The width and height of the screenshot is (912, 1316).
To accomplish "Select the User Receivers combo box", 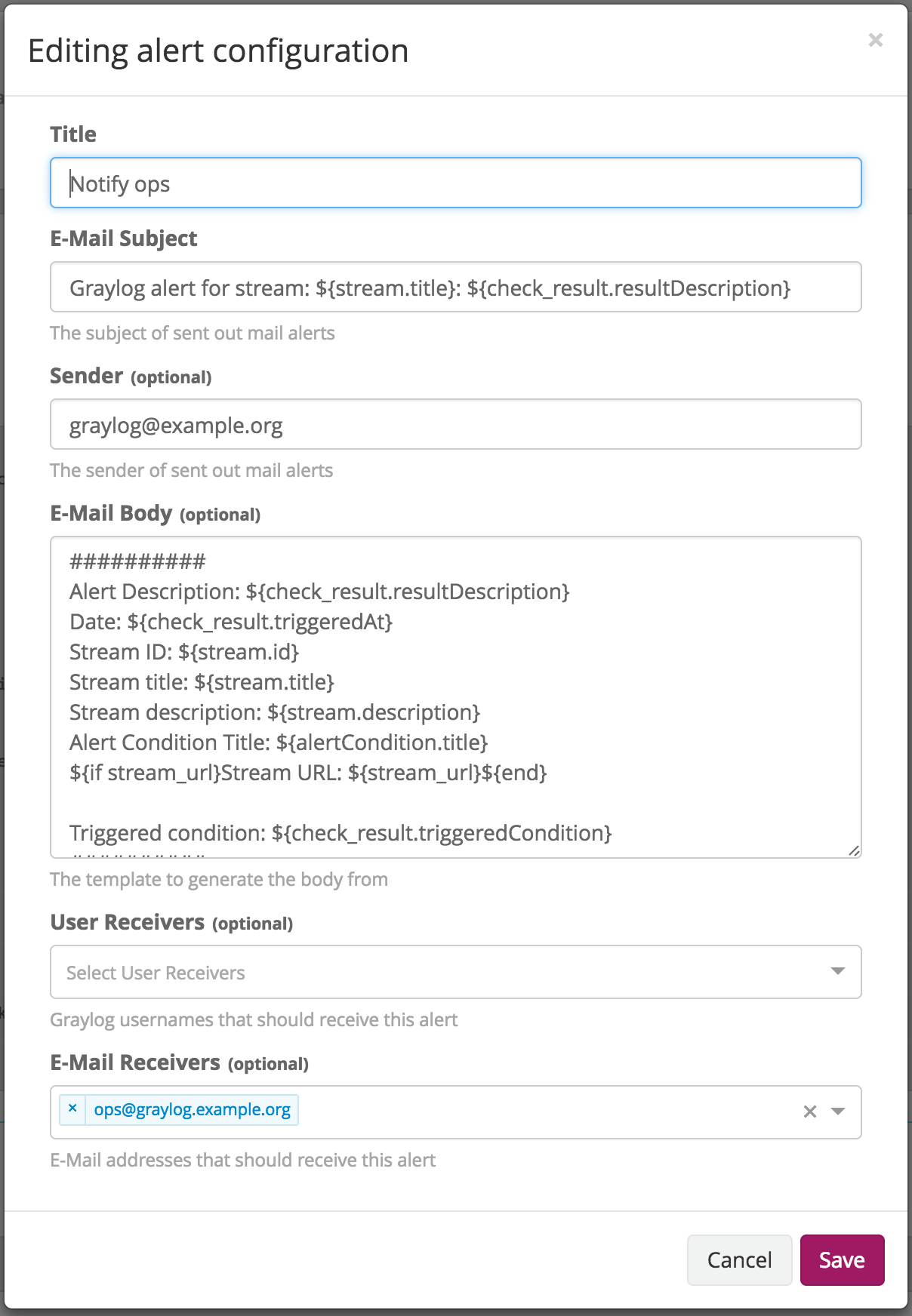I will tap(456, 972).
